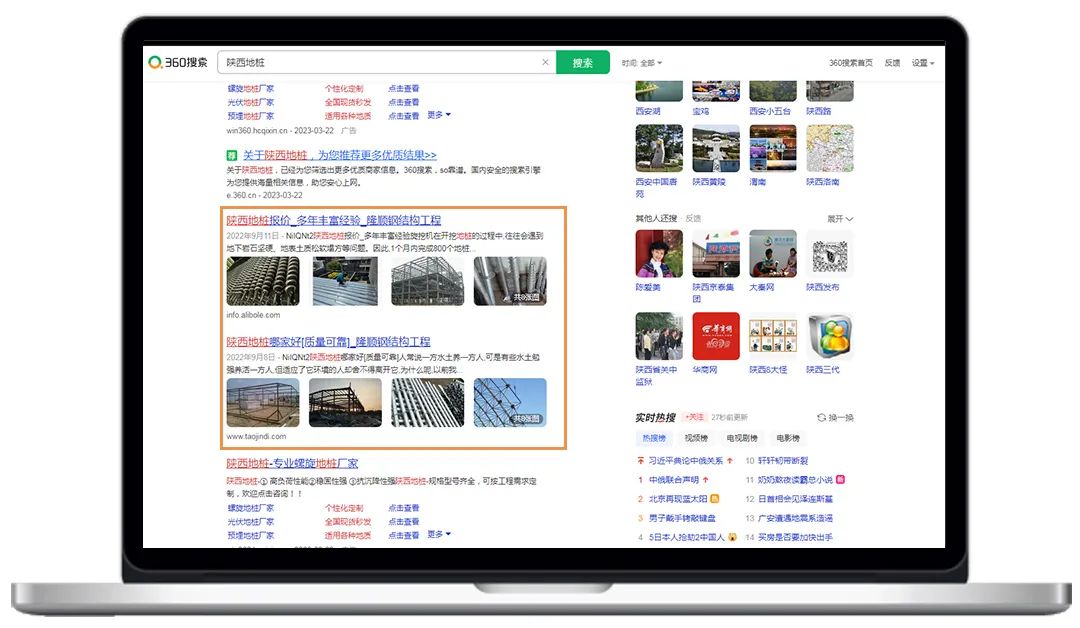The height and width of the screenshot is (628, 1080).
Task: Open the 陕西地桩报价 search result link
Action: [333, 220]
